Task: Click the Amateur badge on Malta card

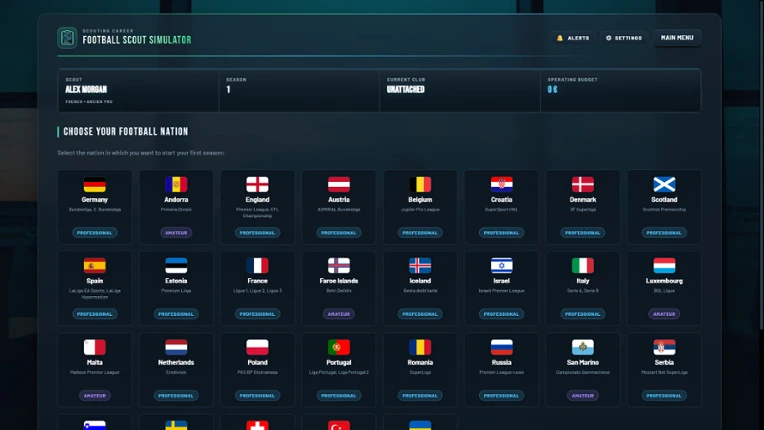Action: coord(95,395)
